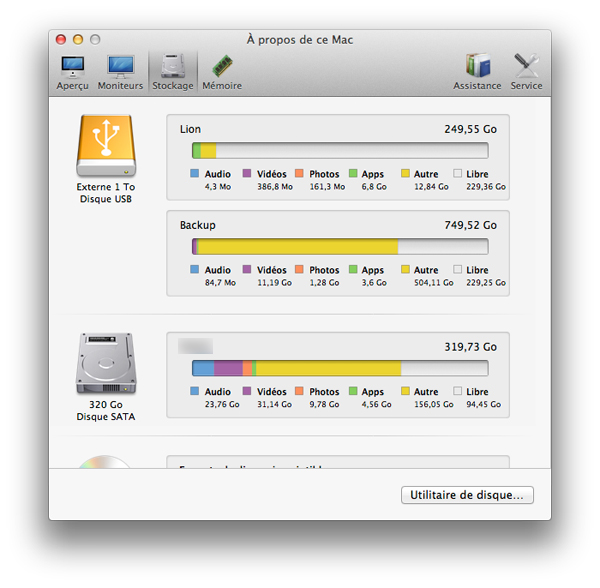Open the Mémoire RAM chip icon
This screenshot has height=588, width=600.
click(x=222, y=66)
